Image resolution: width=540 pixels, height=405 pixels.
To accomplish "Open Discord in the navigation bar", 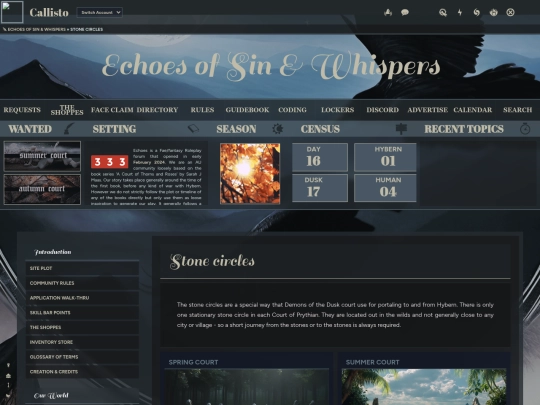I will coord(382,110).
